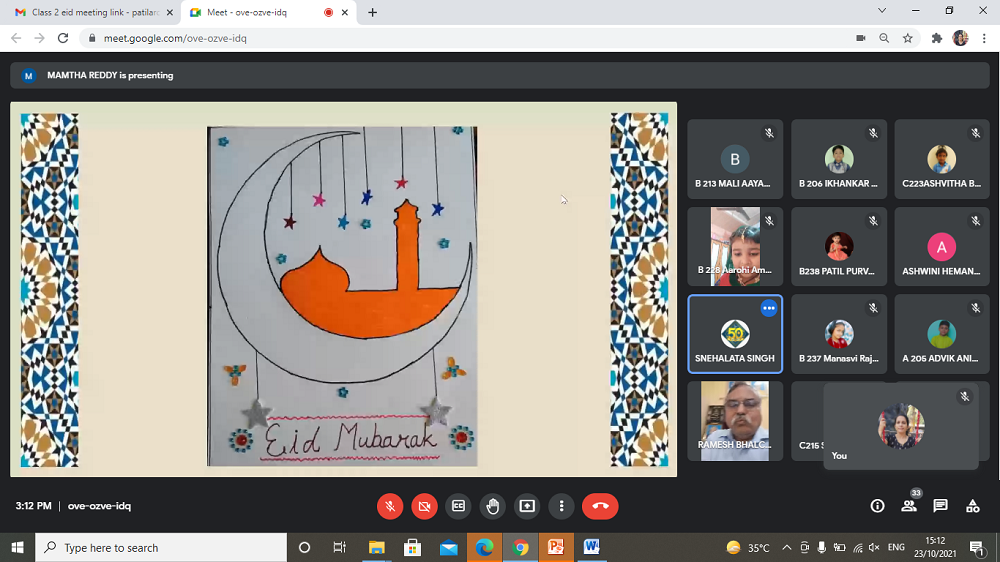The height and width of the screenshot is (562, 1000).
Task: Turn on the camera
Action: tap(424, 506)
